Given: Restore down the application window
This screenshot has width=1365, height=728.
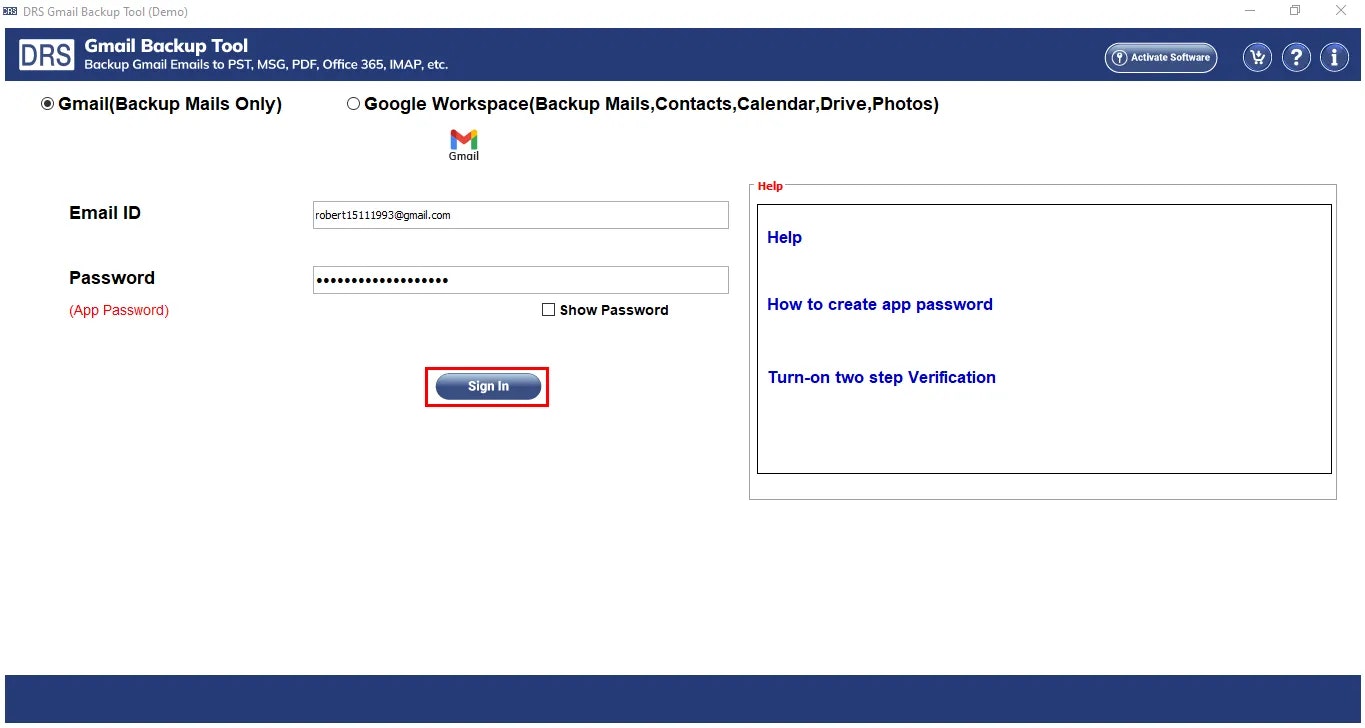Looking at the screenshot, I should tap(1295, 11).
